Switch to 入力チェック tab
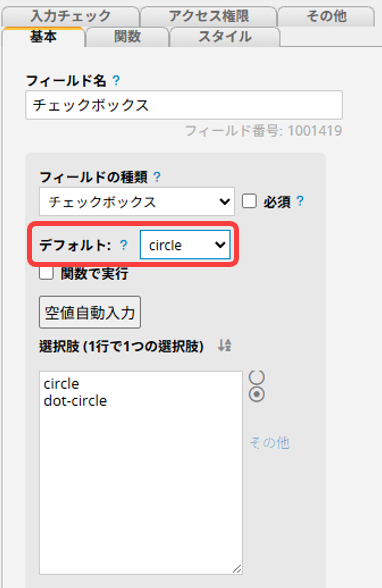This screenshot has height=588, width=382. [x=70, y=16]
